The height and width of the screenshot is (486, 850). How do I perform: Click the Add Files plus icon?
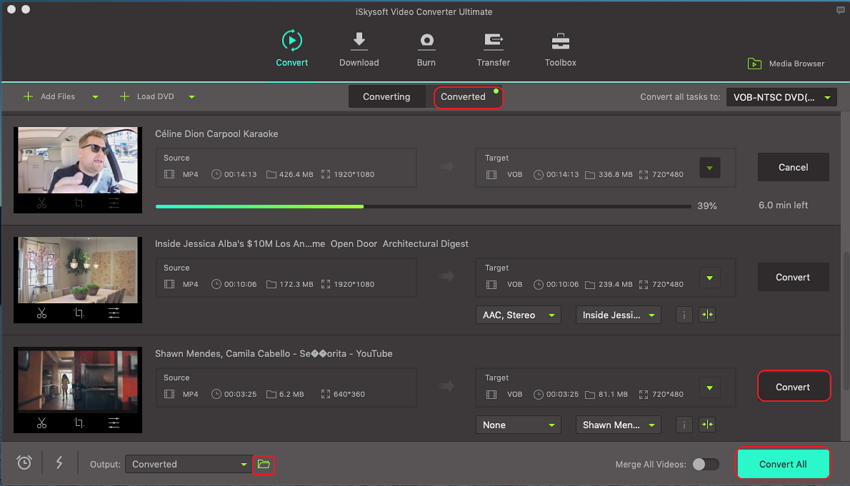(28, 96)
